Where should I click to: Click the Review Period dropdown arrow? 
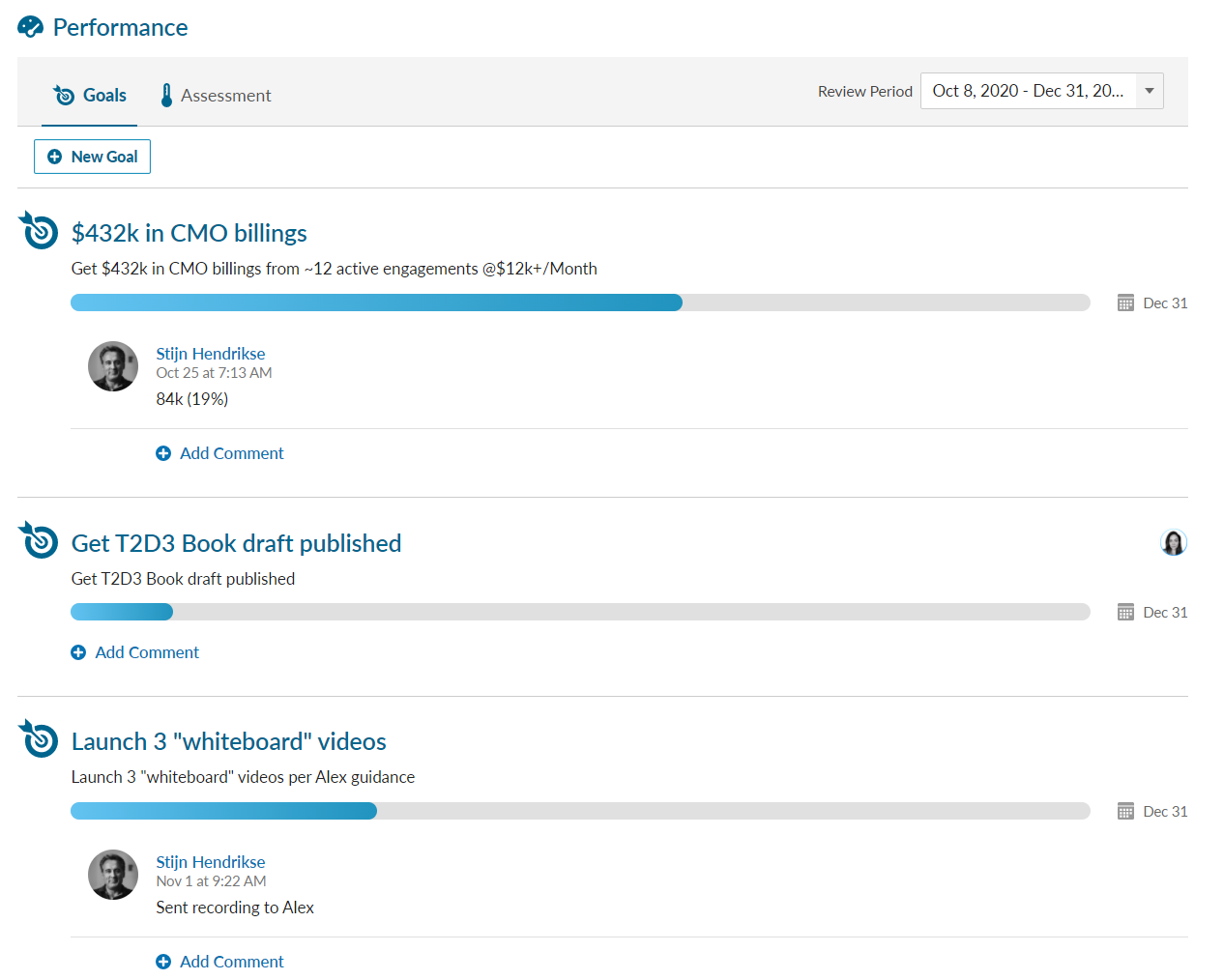pos(1150,91)
